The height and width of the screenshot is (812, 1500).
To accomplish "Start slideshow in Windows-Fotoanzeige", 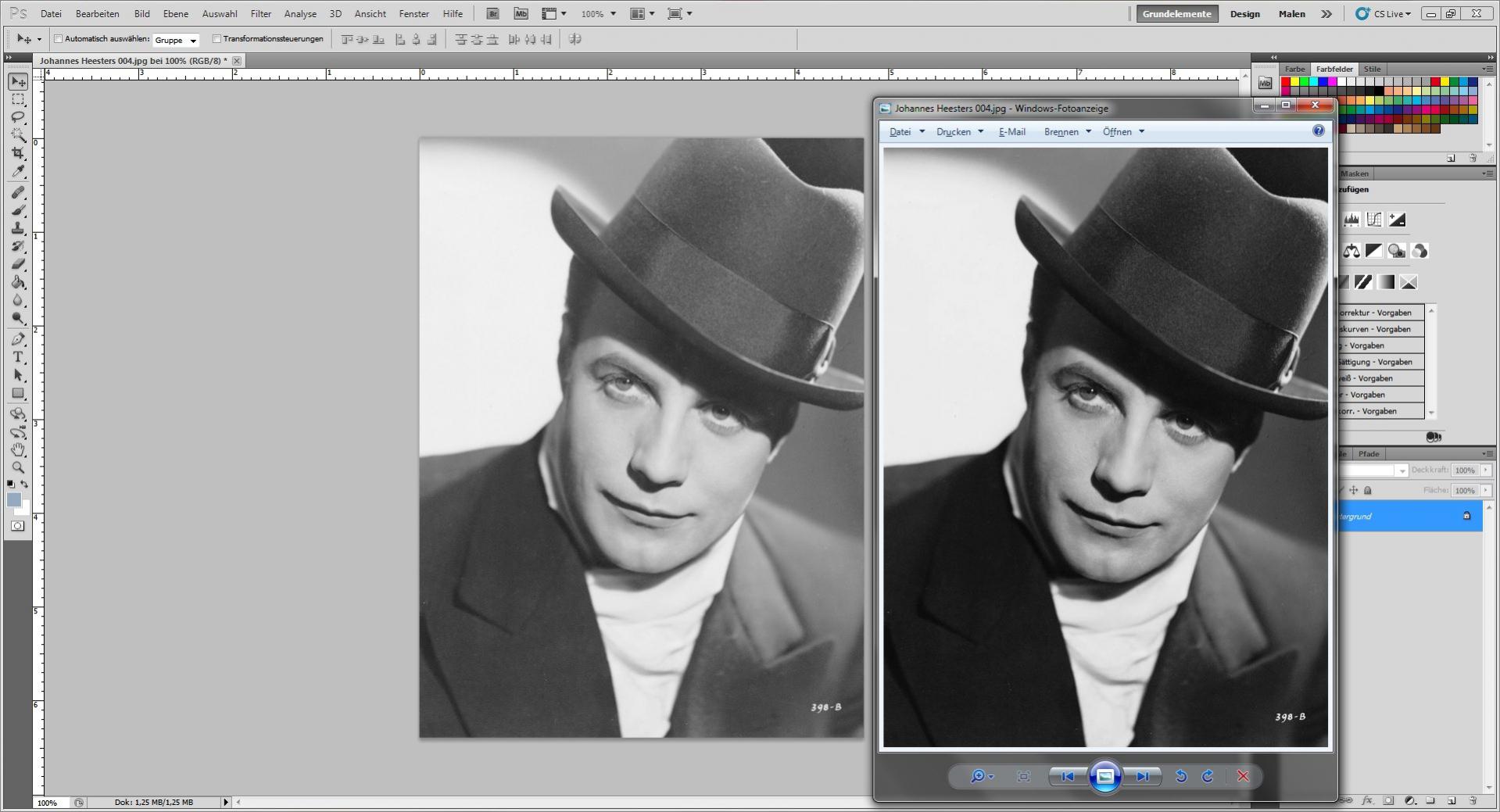I will [1104, 776].
